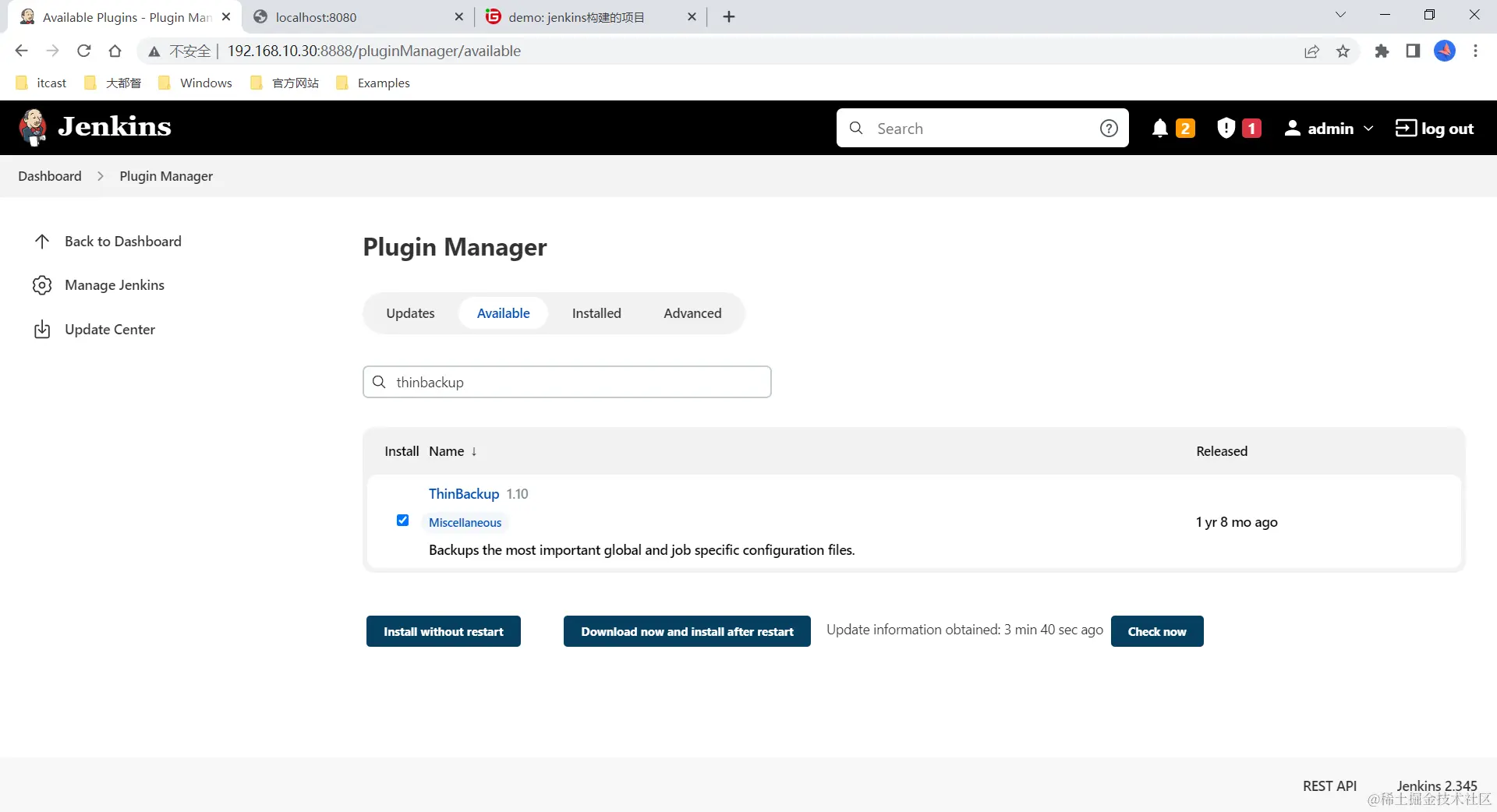This screenshot has height=812, width=1497.
Task: Bookmark this page with star icon
Action: [x=1343, y=51]
